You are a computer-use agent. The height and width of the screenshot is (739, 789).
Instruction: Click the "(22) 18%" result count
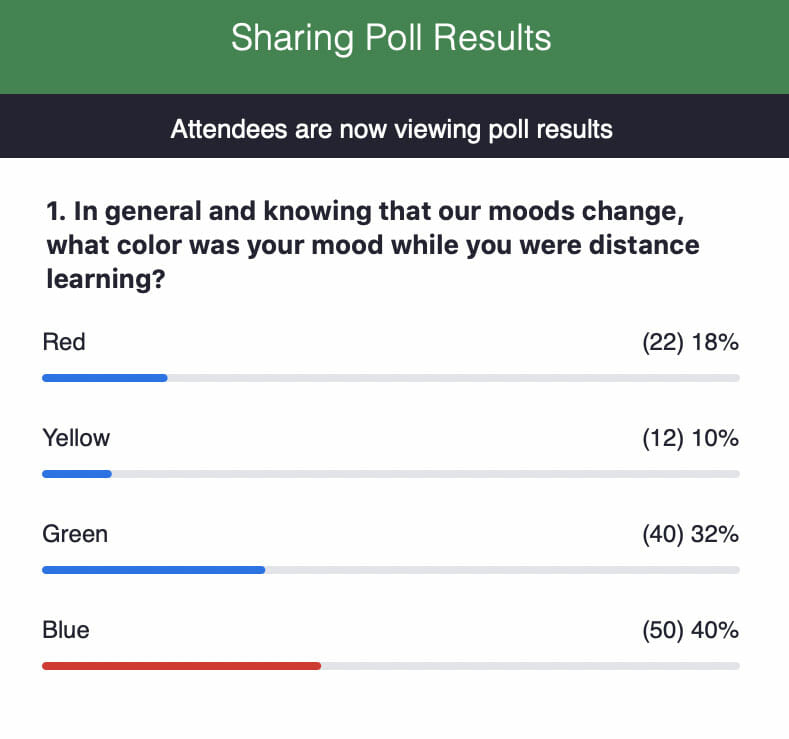pos(690,343)
